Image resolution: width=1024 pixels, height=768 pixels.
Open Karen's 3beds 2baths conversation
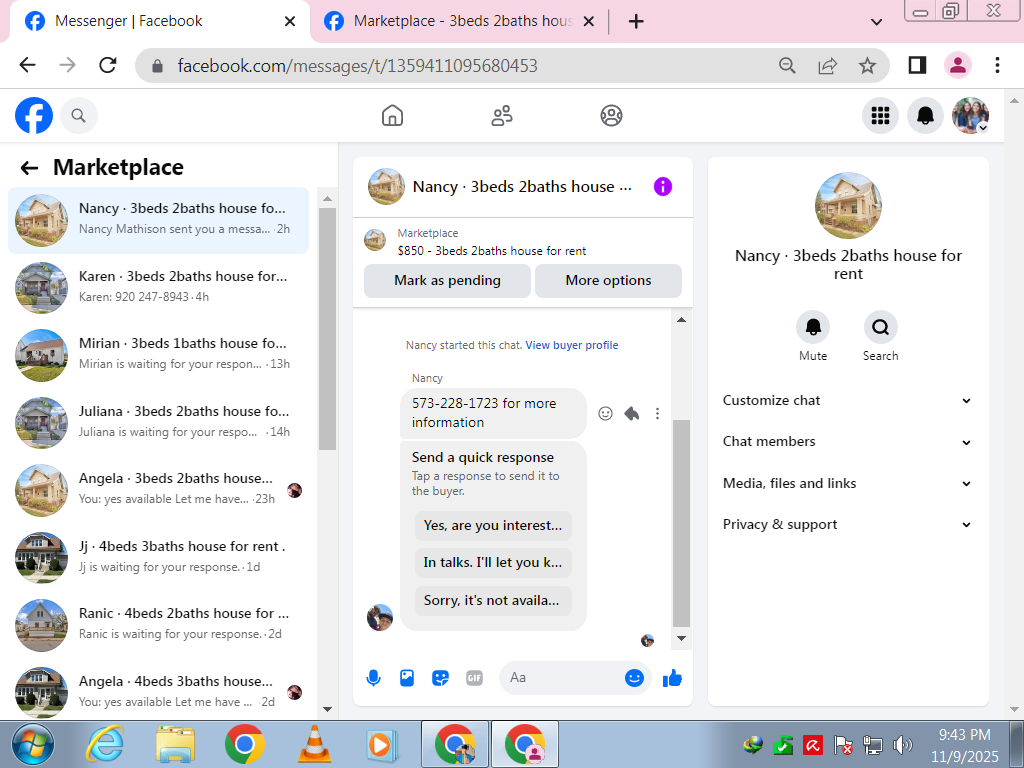[159, 287]
